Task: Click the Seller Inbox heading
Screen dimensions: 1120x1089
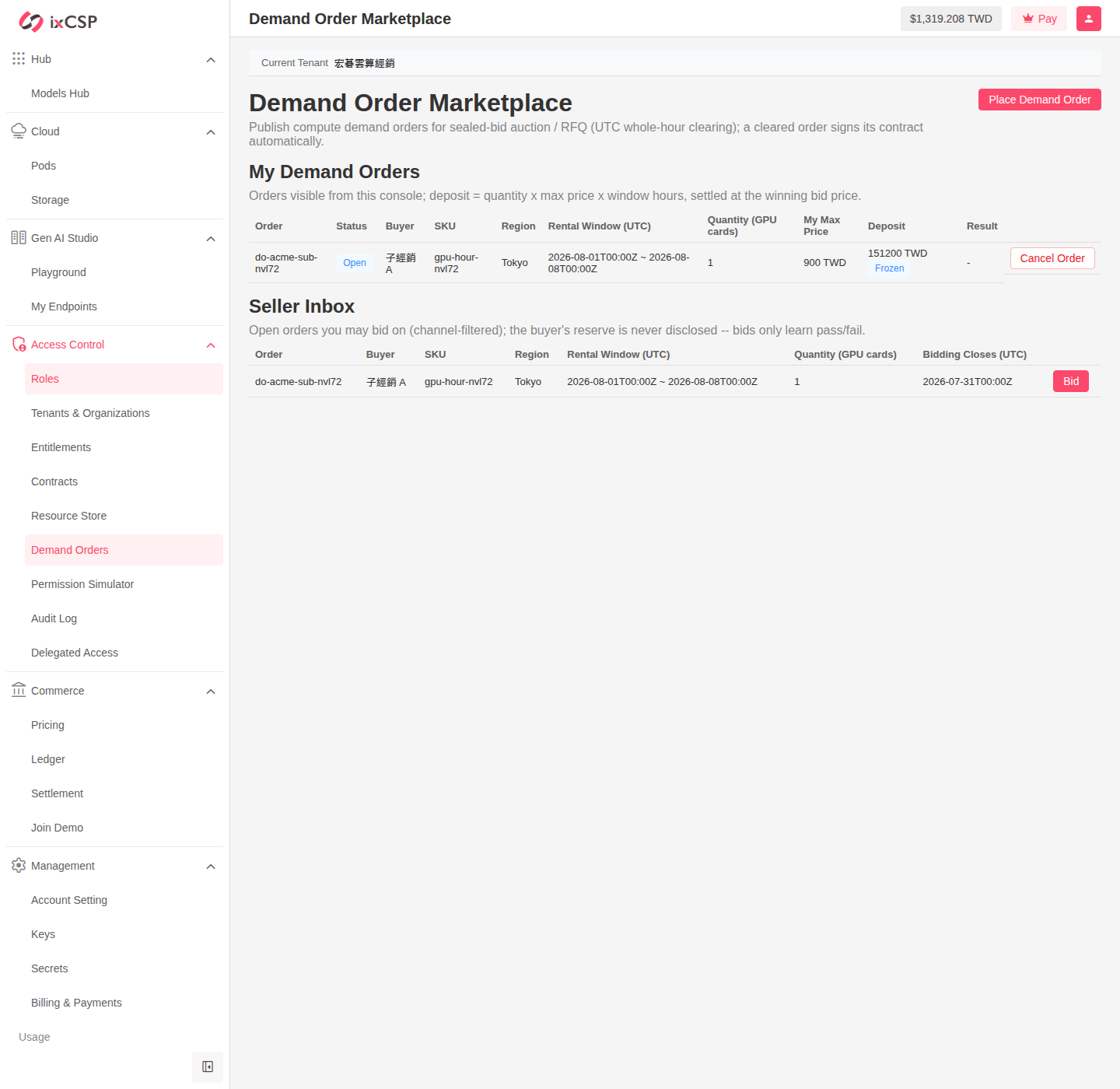Action: click(302, 306)
